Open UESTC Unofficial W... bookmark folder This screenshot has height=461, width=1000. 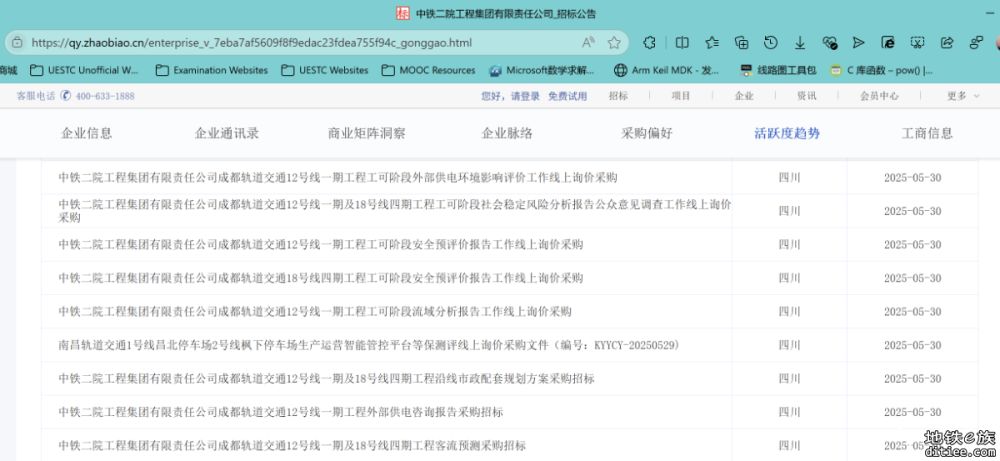pos(84,70)
